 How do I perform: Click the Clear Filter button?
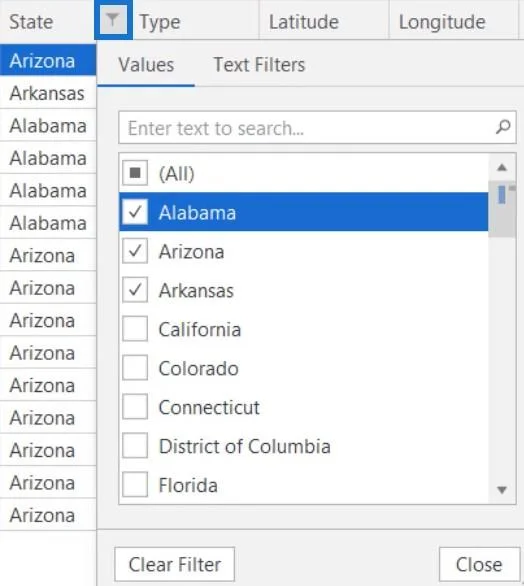175,564
